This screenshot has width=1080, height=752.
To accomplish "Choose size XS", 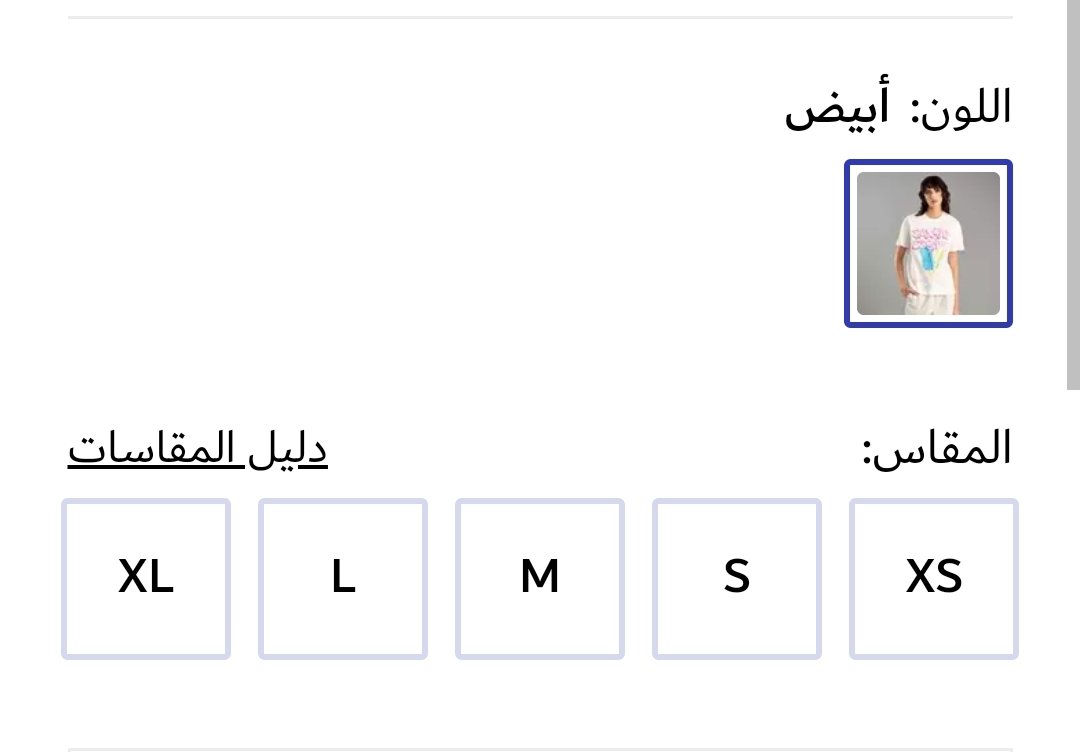I will [934, 578].
